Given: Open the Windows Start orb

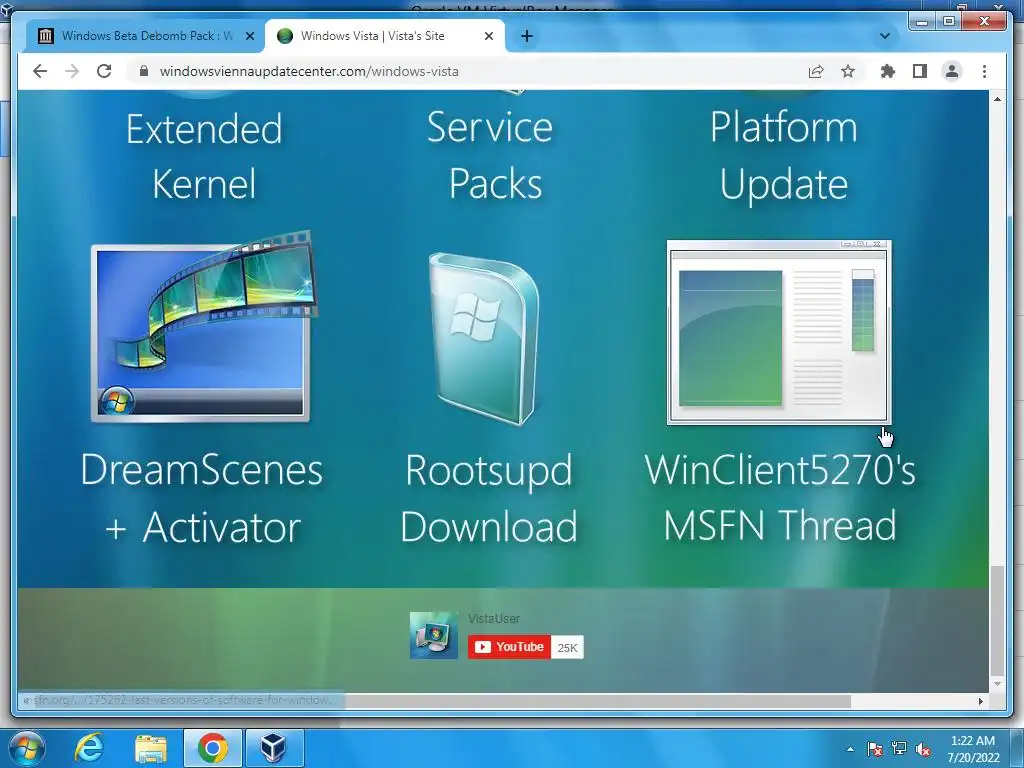Looking at the screenshot, I should (27, 748).
